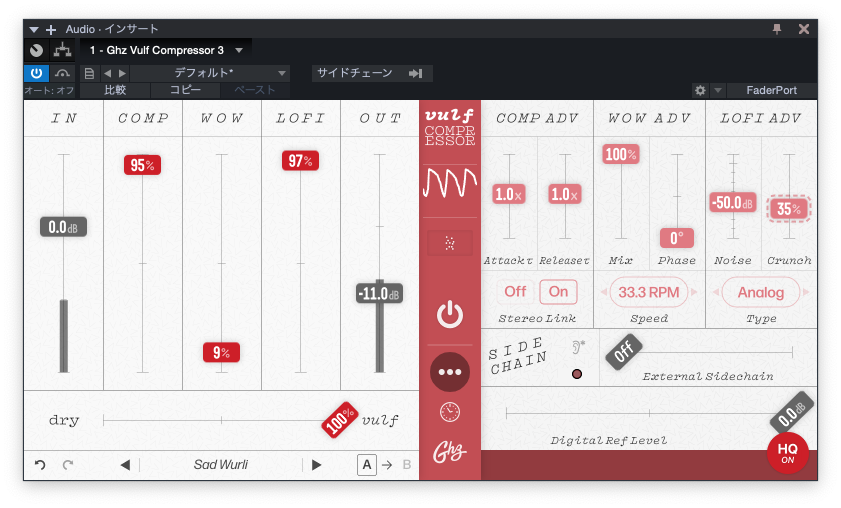Screen dimensions: 841x508
Task: Click the sidechain indicator dot
Action: point(577,374)
